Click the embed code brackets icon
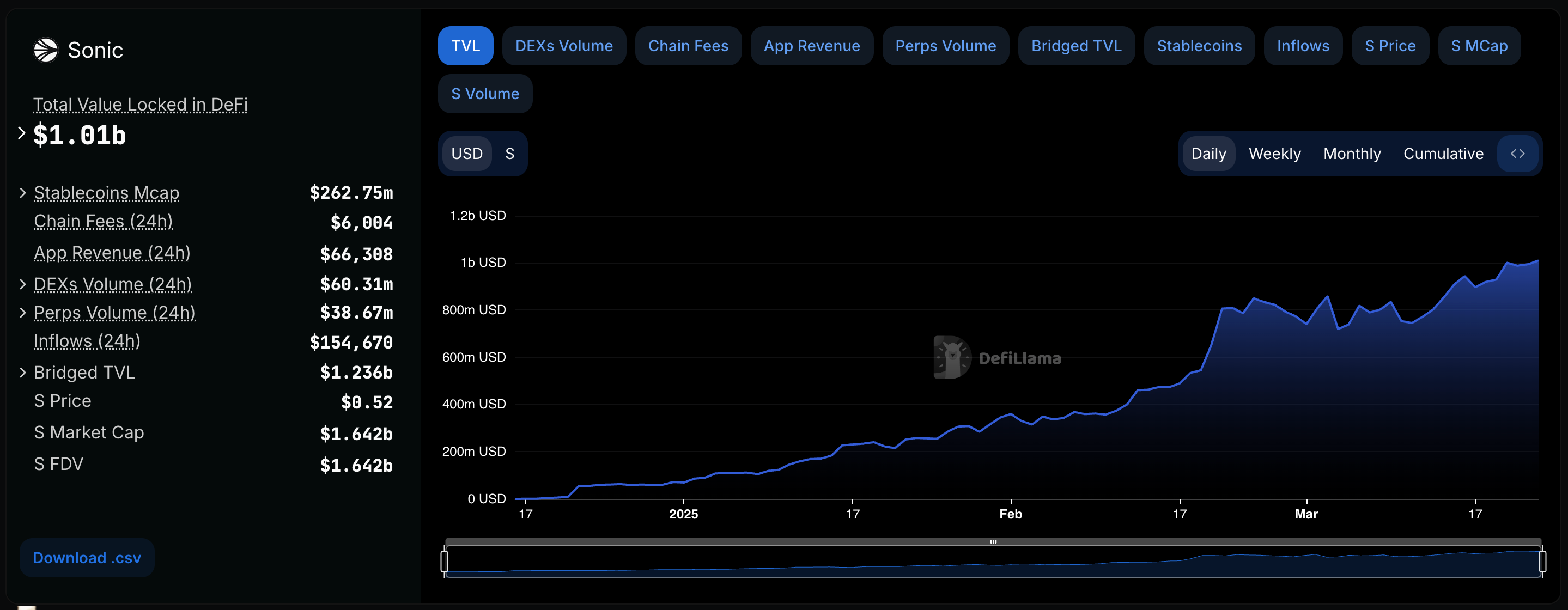 1517,154
